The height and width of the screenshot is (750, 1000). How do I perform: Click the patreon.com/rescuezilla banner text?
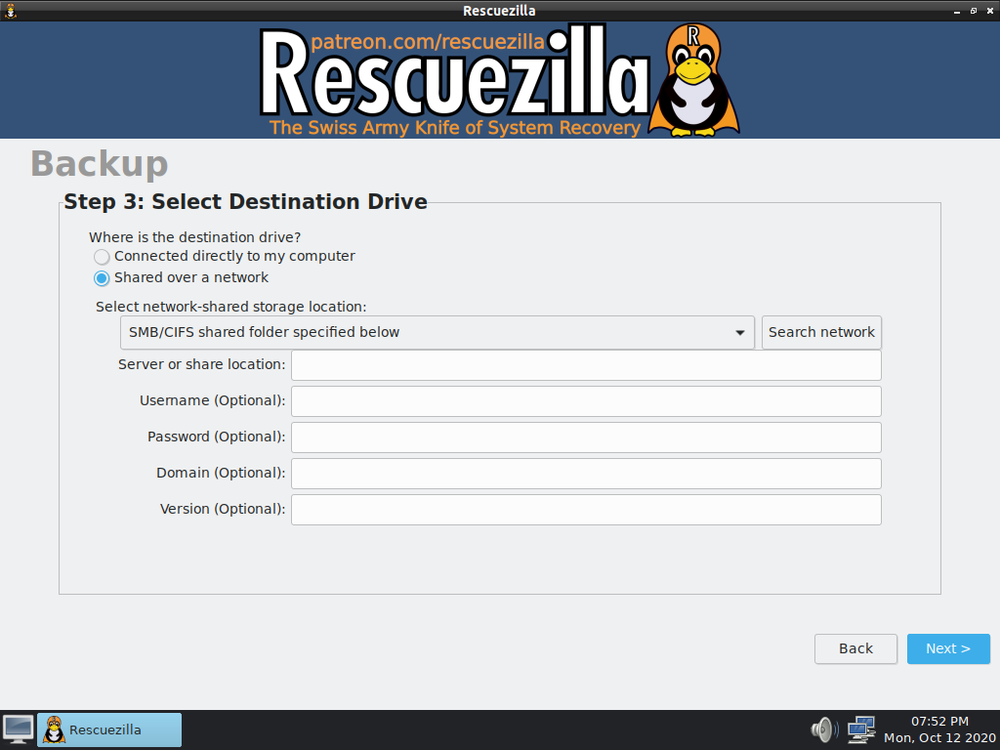[x=429, y=41]
